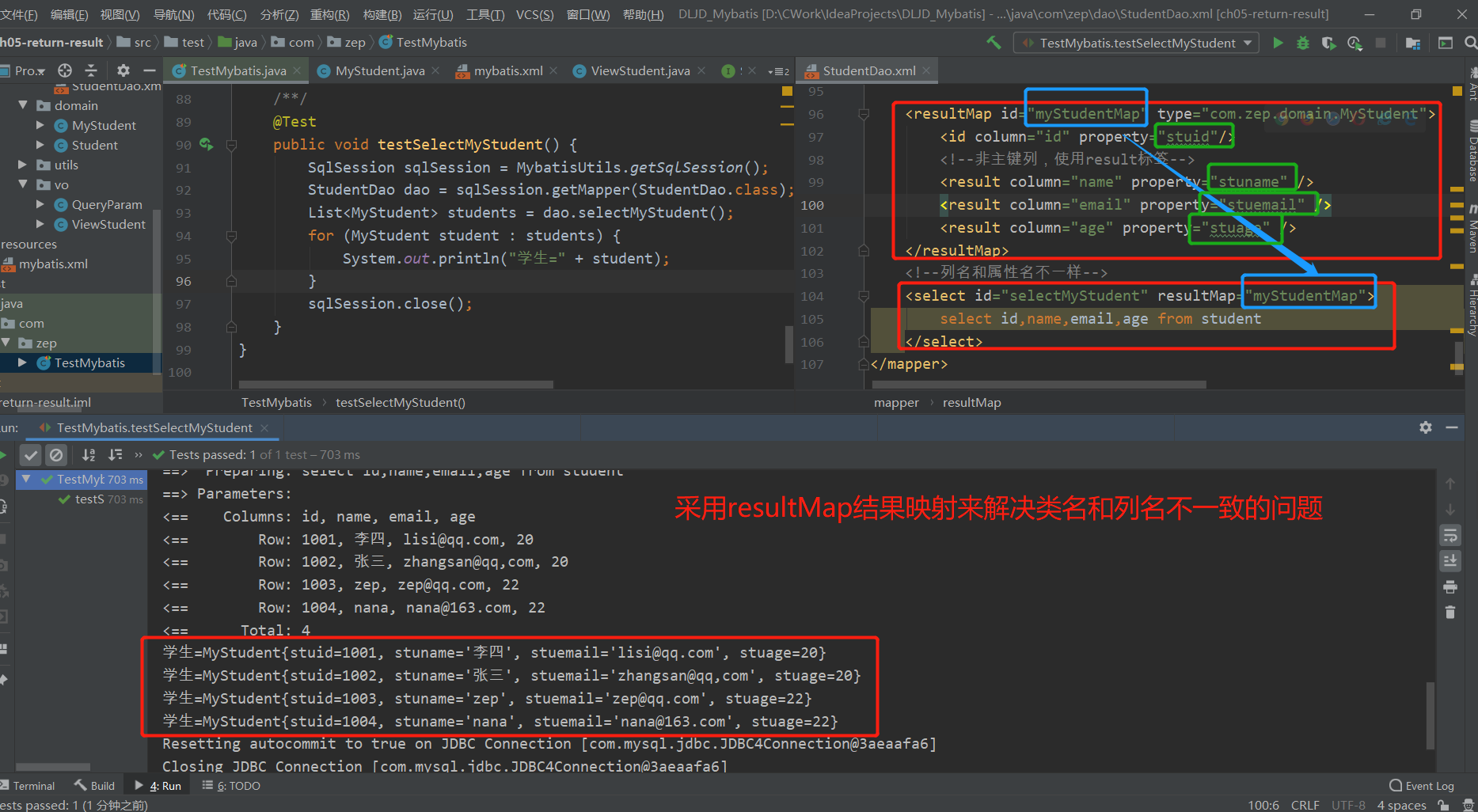This screenshot has width=1478, height=812.
Task: Open the 构建(B) build menu
Action: tap(382, 14)
